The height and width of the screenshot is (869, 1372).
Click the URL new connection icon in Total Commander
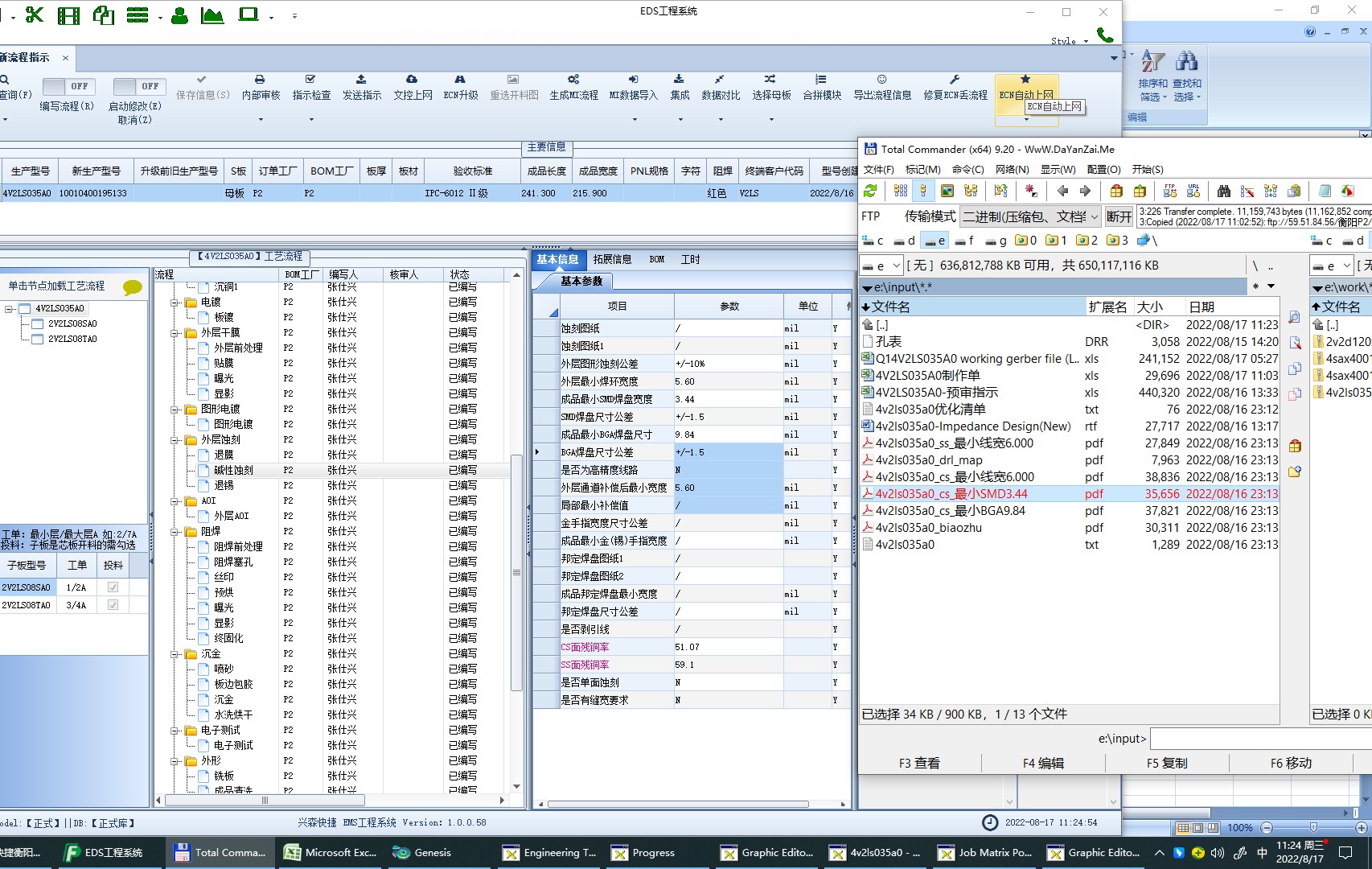[x=1193, y=191]
